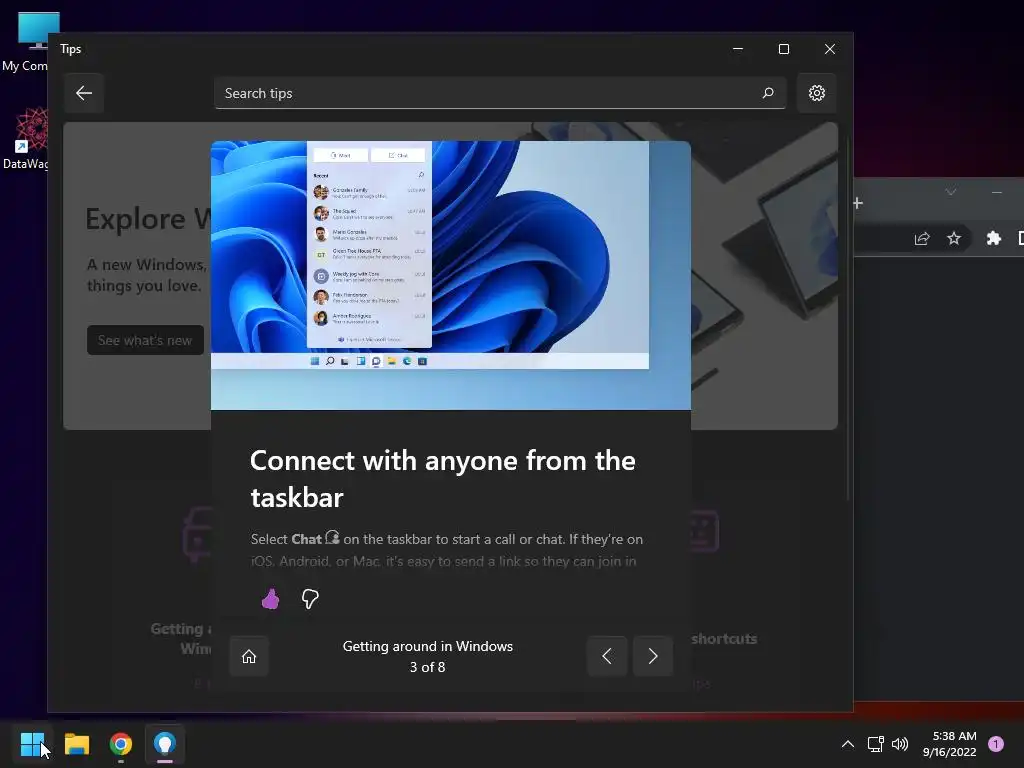Screen dimensions: 1024x768
Task: Go to previous tip arrow
Action: point(607,656)
